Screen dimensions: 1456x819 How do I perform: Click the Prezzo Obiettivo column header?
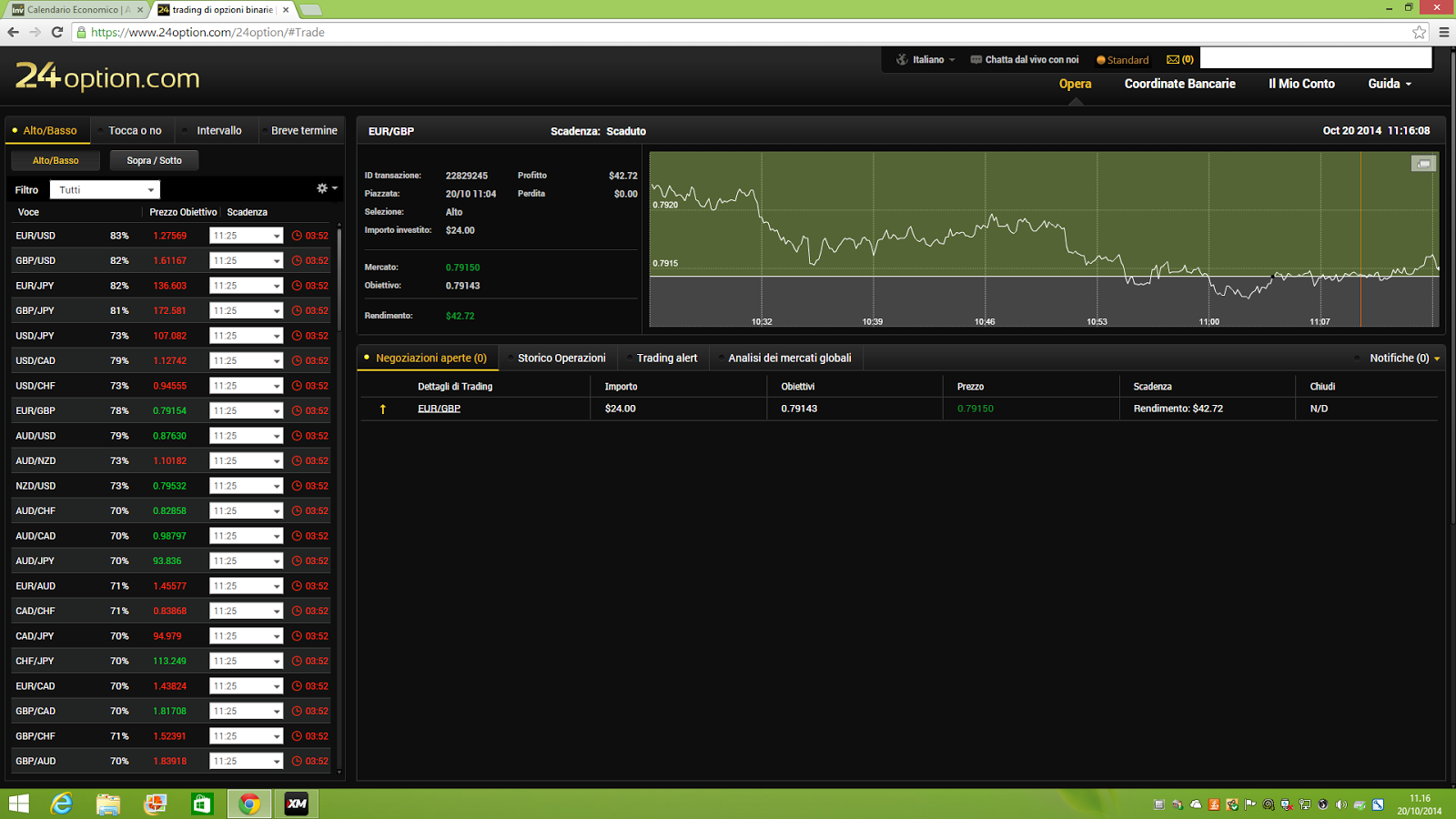[183, 212]
